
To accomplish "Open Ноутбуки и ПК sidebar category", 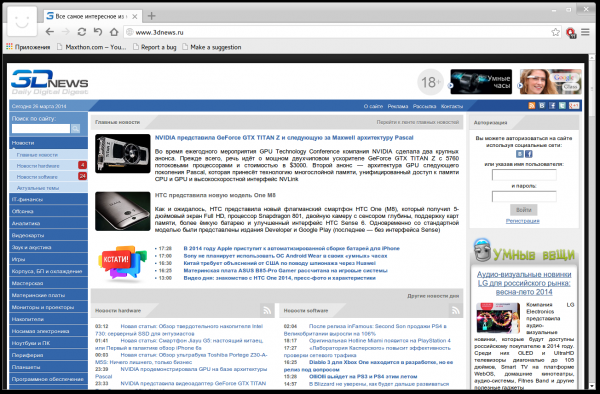I will [48, 343].
